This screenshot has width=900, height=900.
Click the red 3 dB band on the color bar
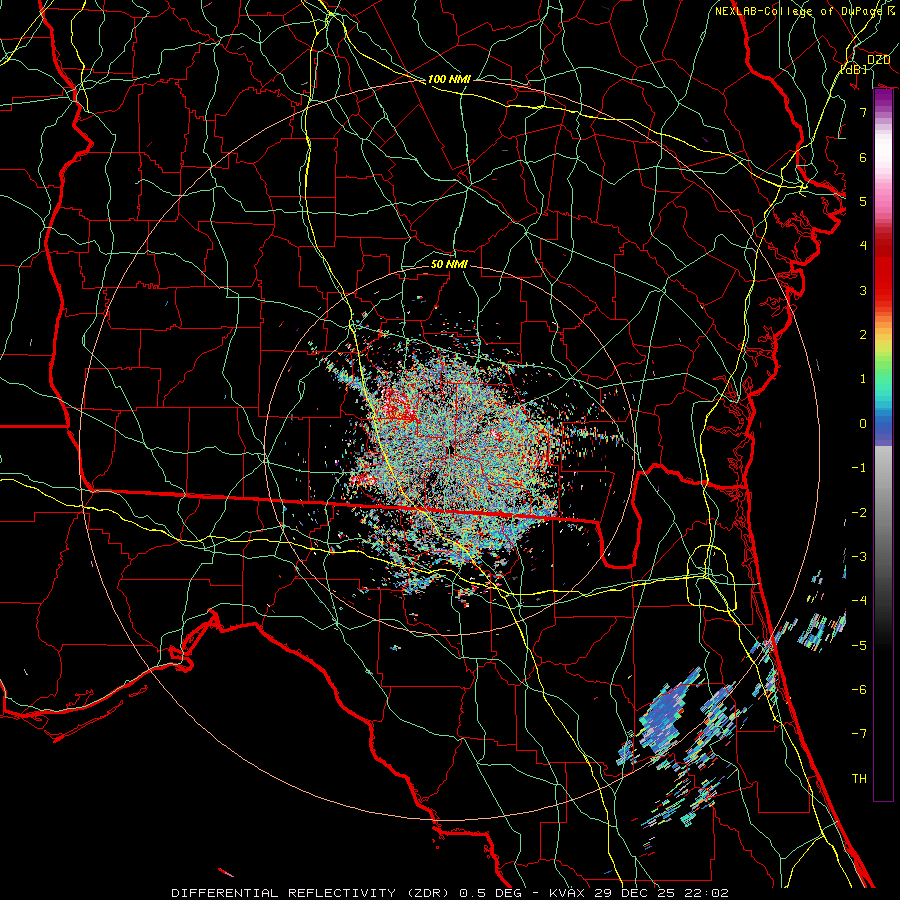click(x=883, y=290)
